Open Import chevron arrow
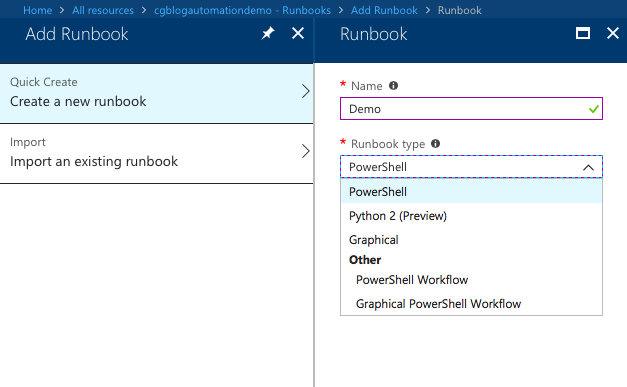This screenshot has width=627, height=387. tap(306, 151)
